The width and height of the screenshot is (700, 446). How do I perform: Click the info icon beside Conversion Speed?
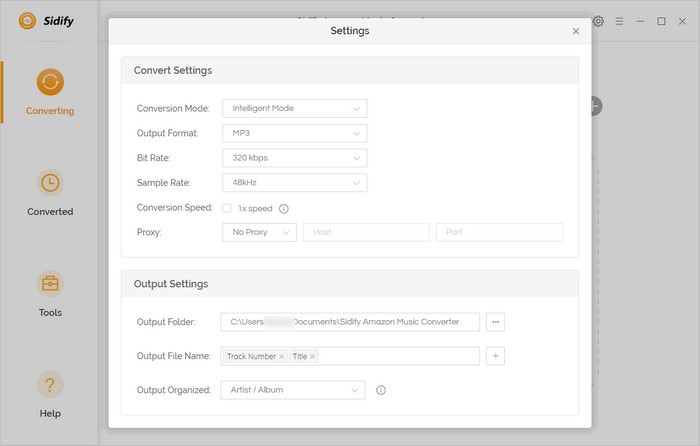coord(284,209)
